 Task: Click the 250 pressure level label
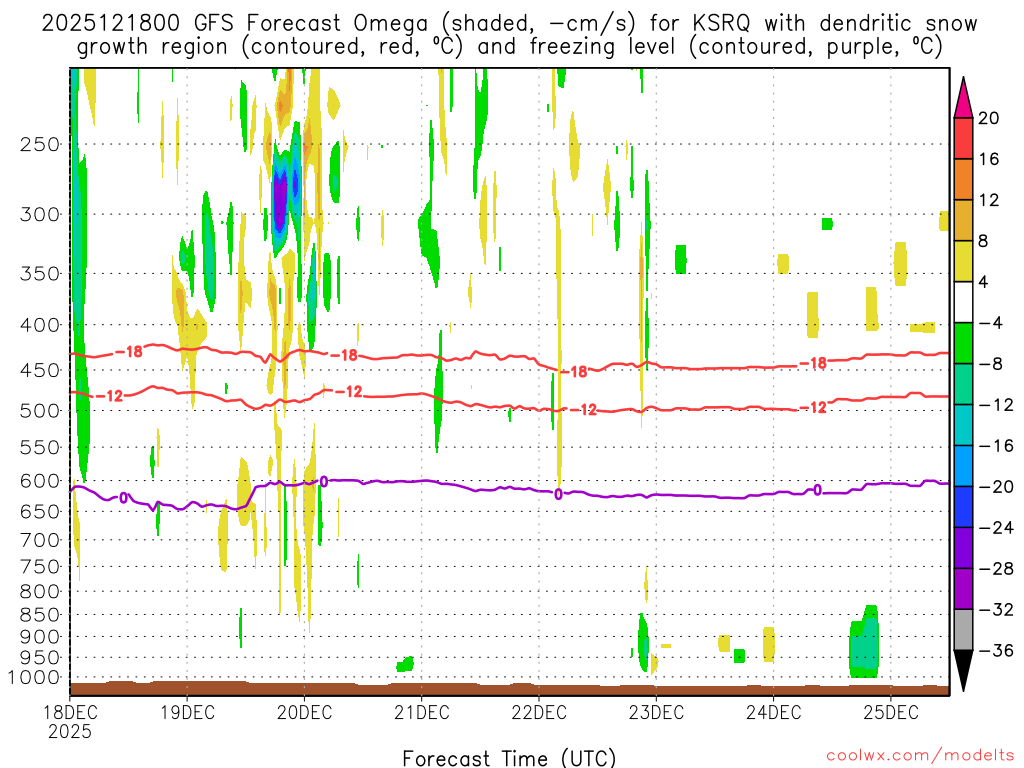(x=40, y=144)
